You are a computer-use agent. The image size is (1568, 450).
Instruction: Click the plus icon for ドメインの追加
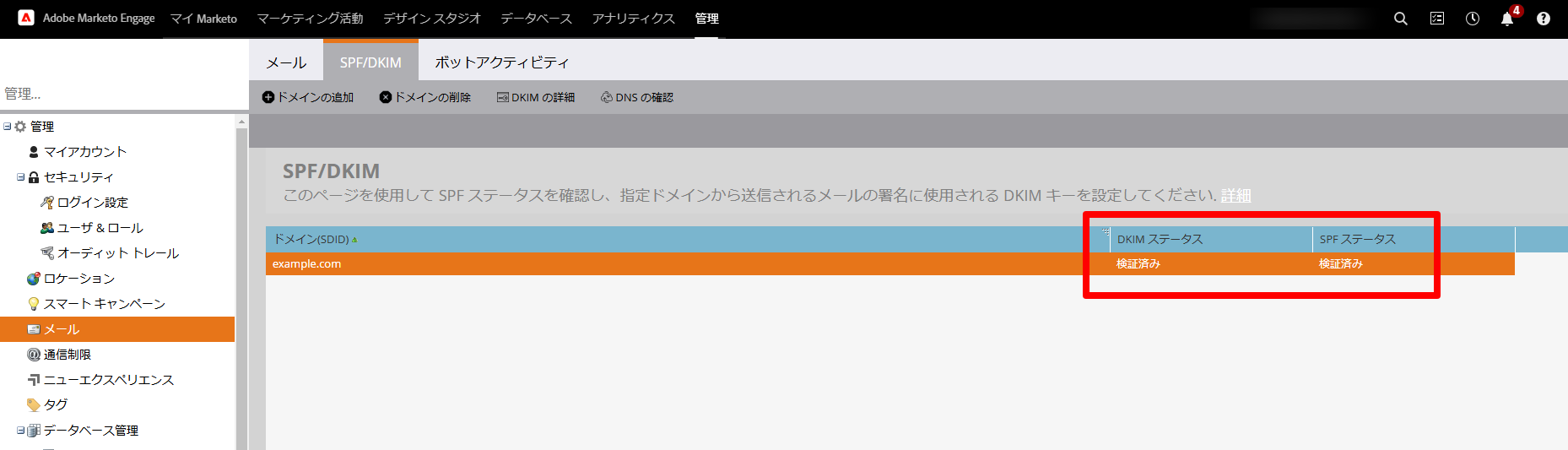[268, 97]
